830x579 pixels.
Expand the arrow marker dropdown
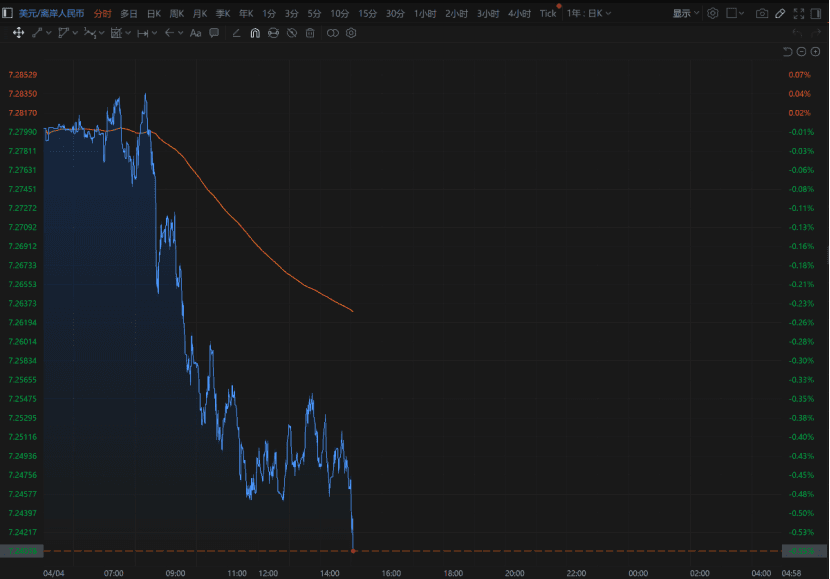tap(181, 33)
